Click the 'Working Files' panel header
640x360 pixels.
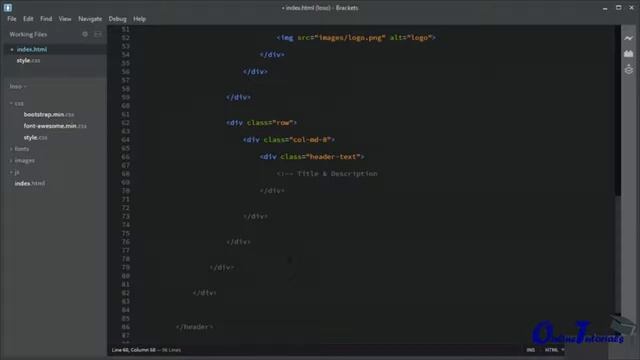[28, 35]
